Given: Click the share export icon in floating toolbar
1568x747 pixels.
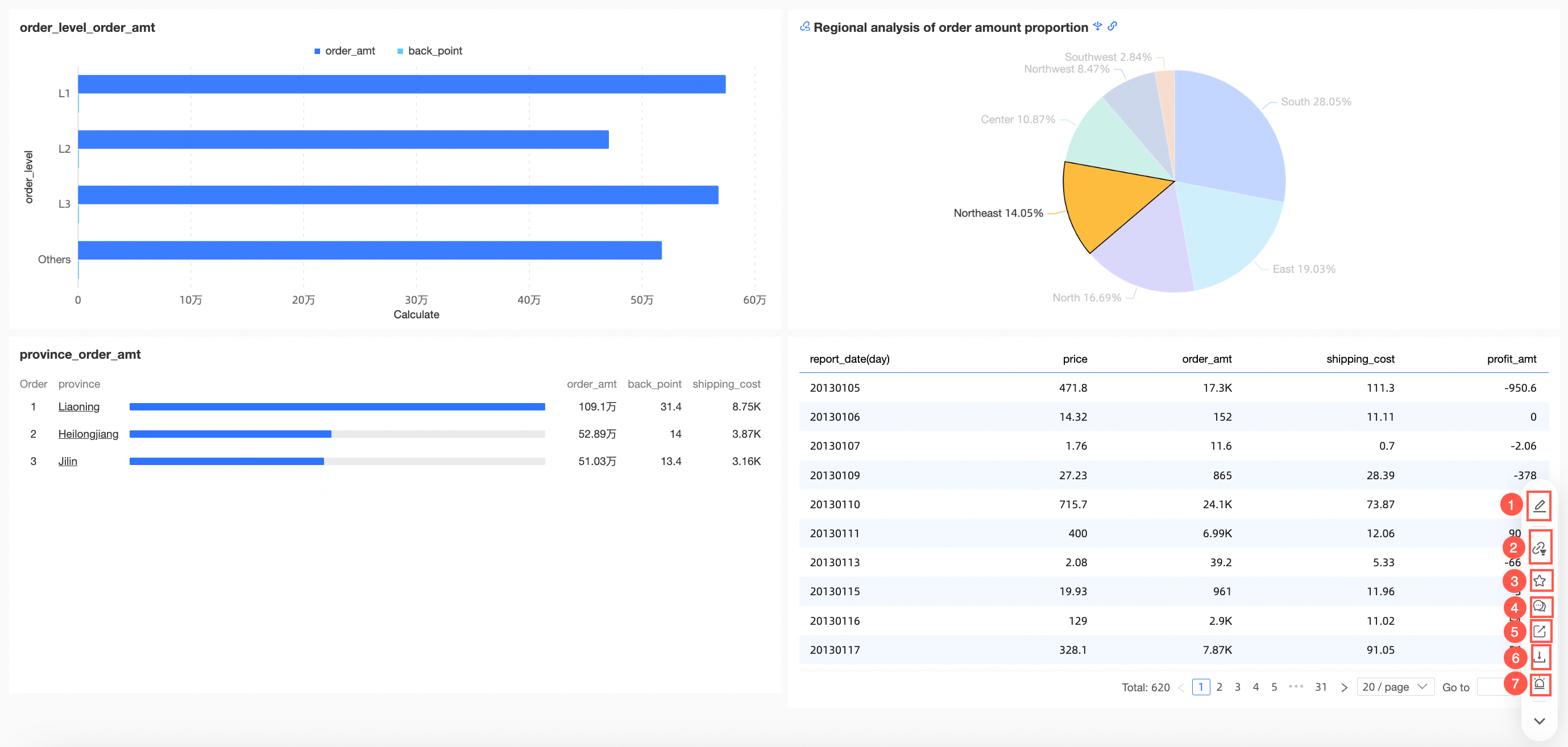Looking at the screenshot, I should click(x=1539, y=632).
